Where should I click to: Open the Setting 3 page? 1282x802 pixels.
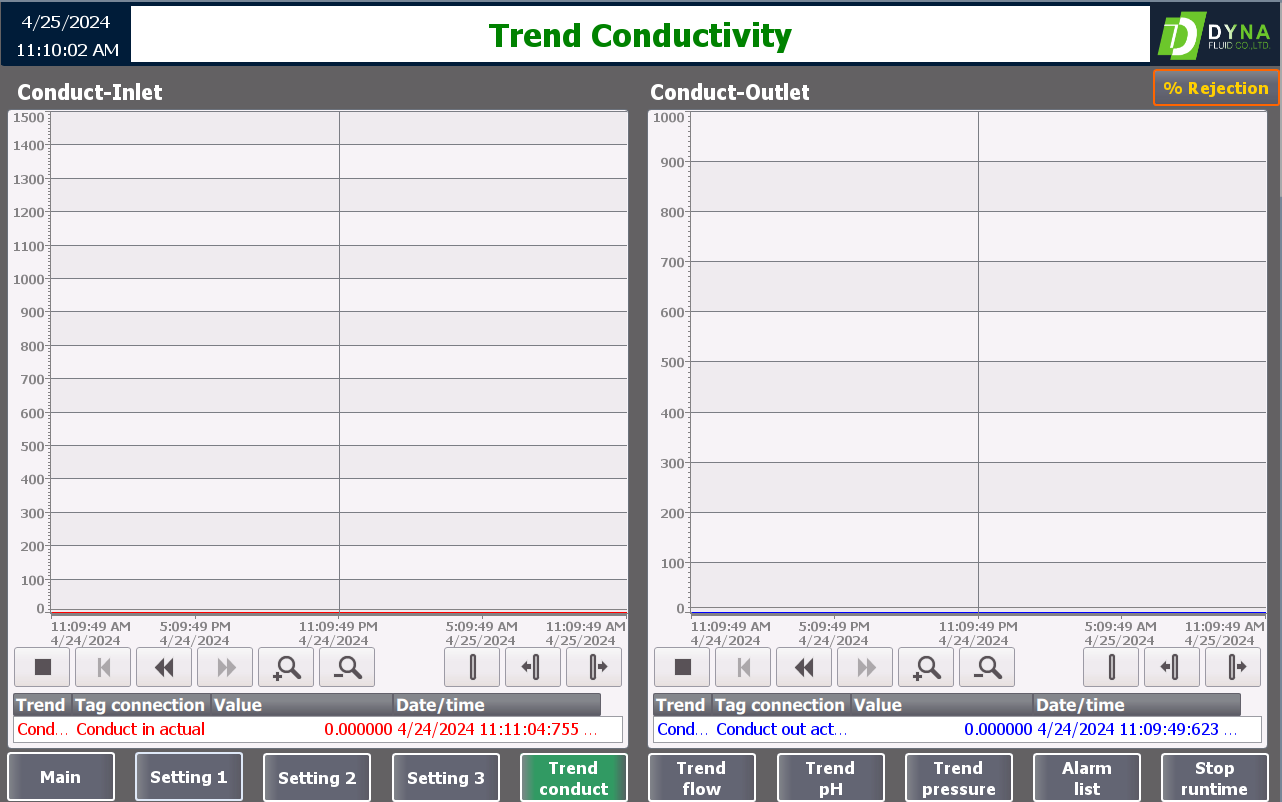[x=446, y=777]
